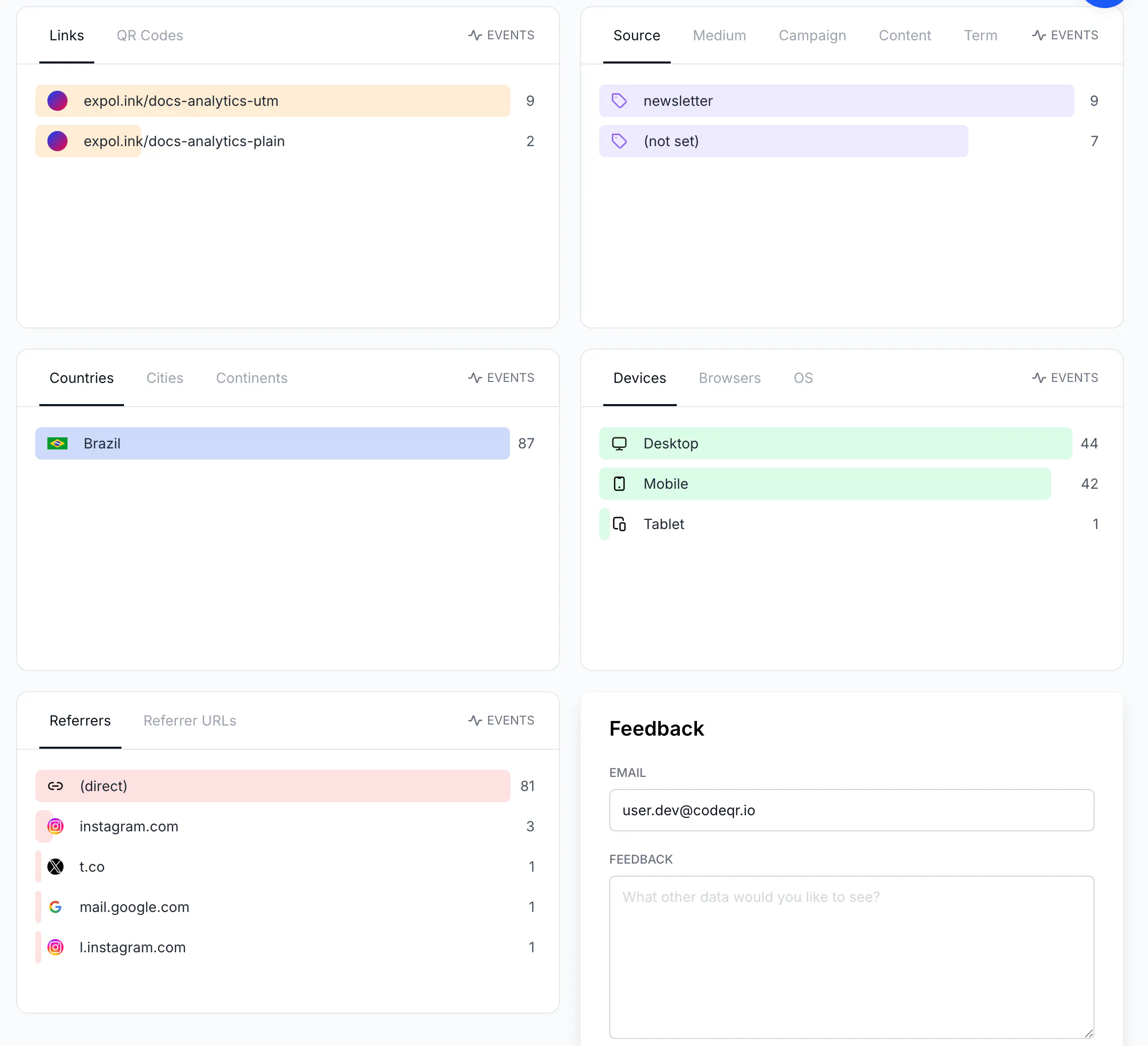Screen dimensions: 1148x1046
Task: Click the Feedback text area
Action: click(x=851, y=957)
